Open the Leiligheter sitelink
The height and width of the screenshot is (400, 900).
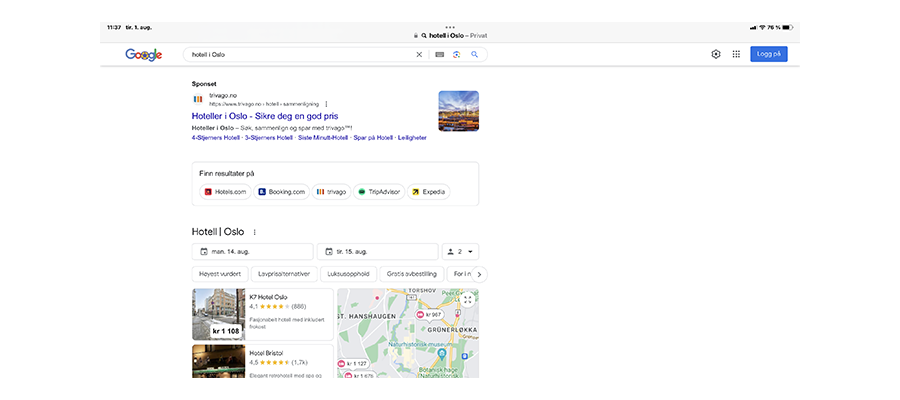pos(412,138)
